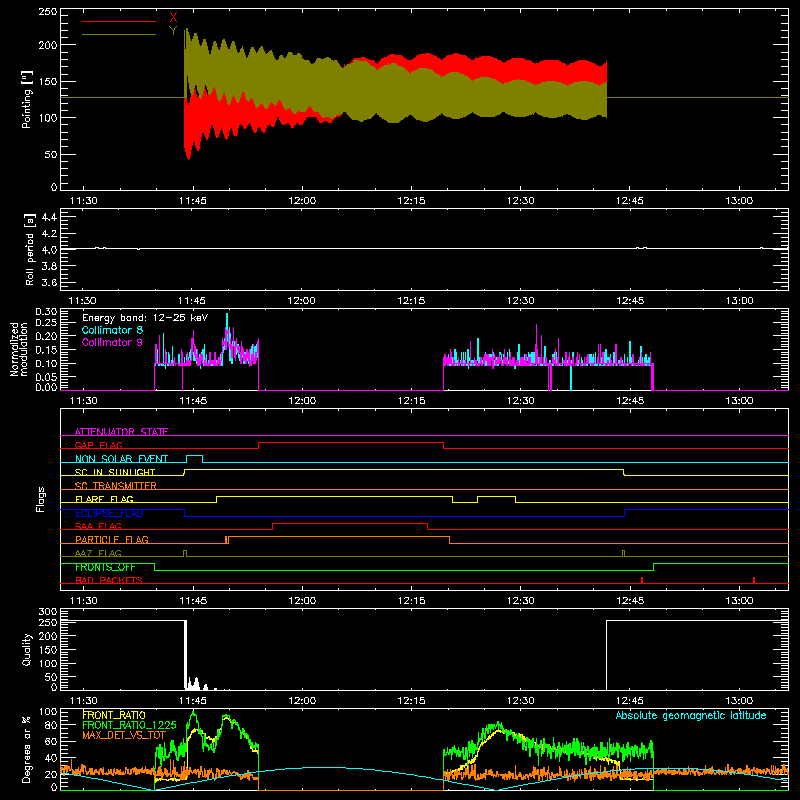Click the "Normalized modulation" axis title

pos(19,349)
